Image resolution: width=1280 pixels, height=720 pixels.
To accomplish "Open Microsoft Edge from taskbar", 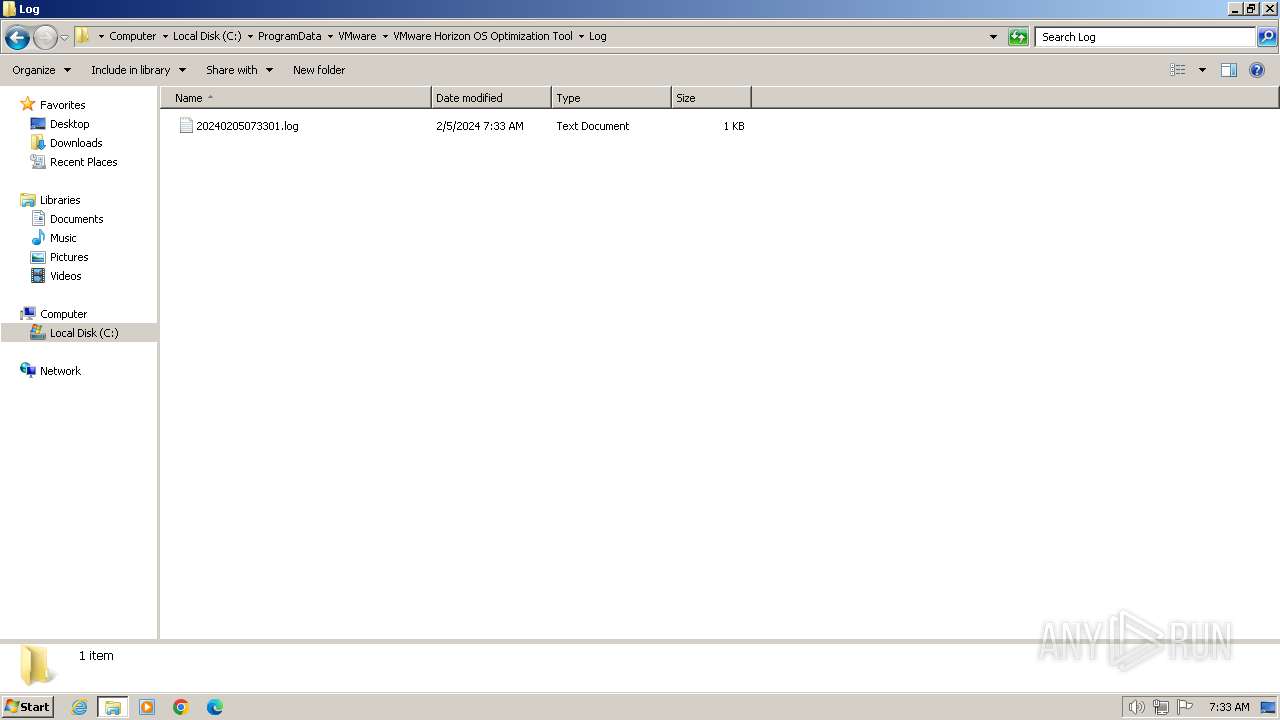I will point(215,707).
